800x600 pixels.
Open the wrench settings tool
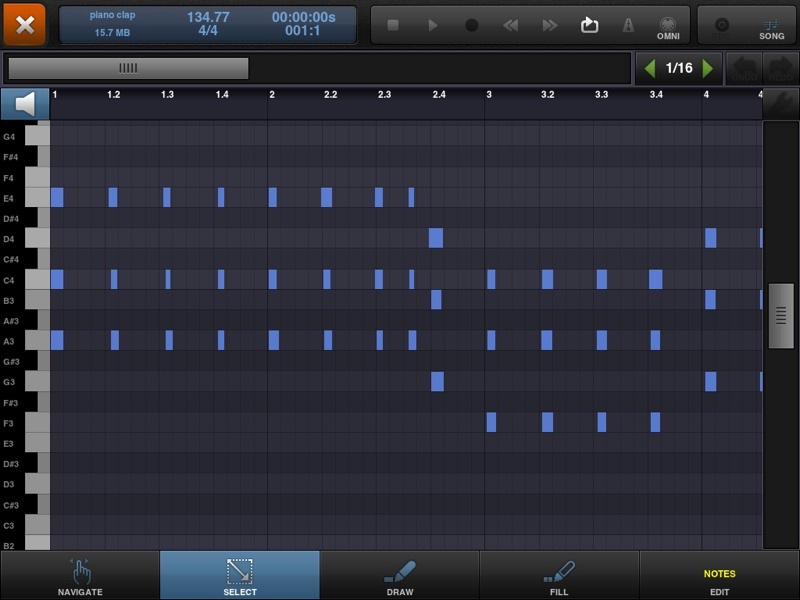(x=781, y=104)
